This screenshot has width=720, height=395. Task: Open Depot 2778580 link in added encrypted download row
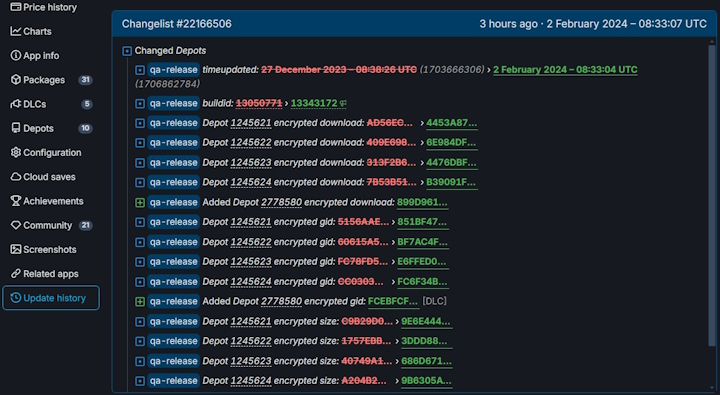tap(281, 203)
